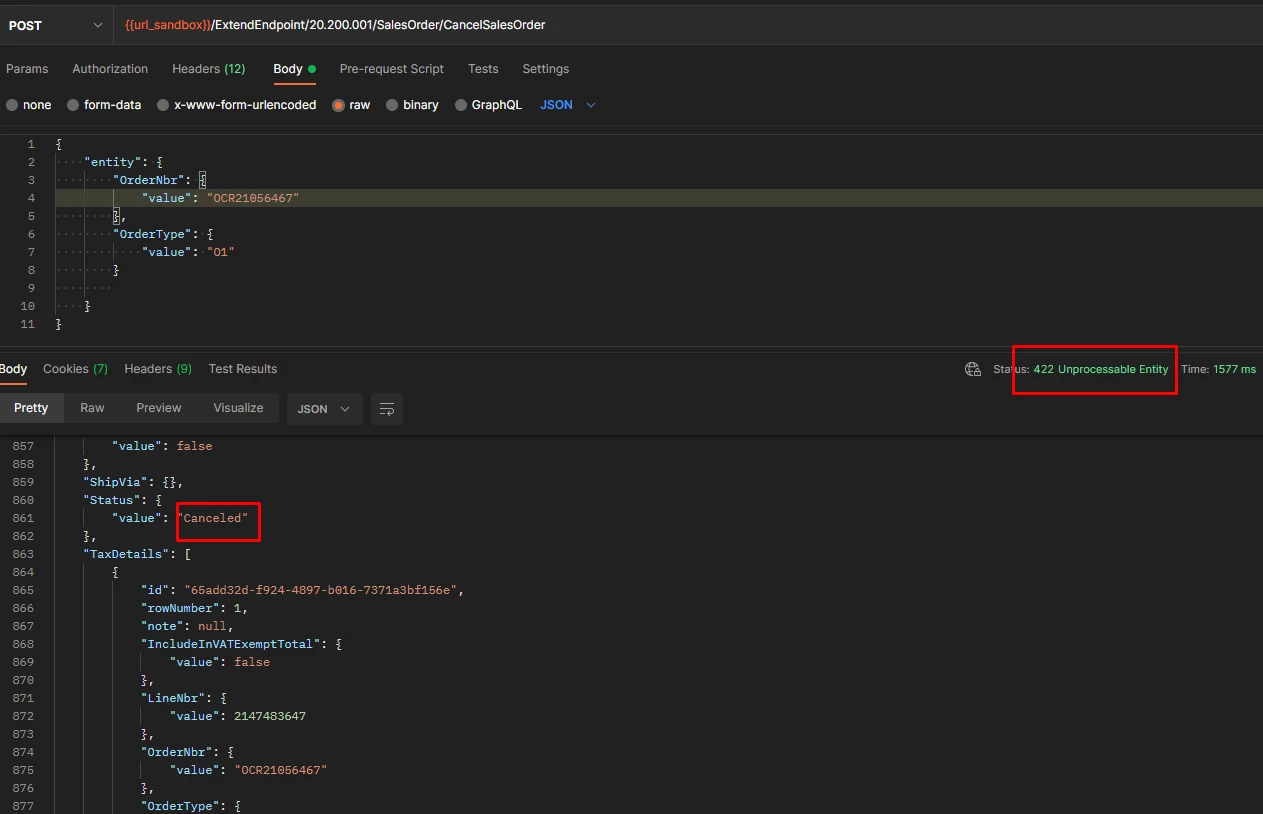The height and width of the screenshot is (814, 1263).
Task: Open the POST method dropdown
Action: click(56, 25)
